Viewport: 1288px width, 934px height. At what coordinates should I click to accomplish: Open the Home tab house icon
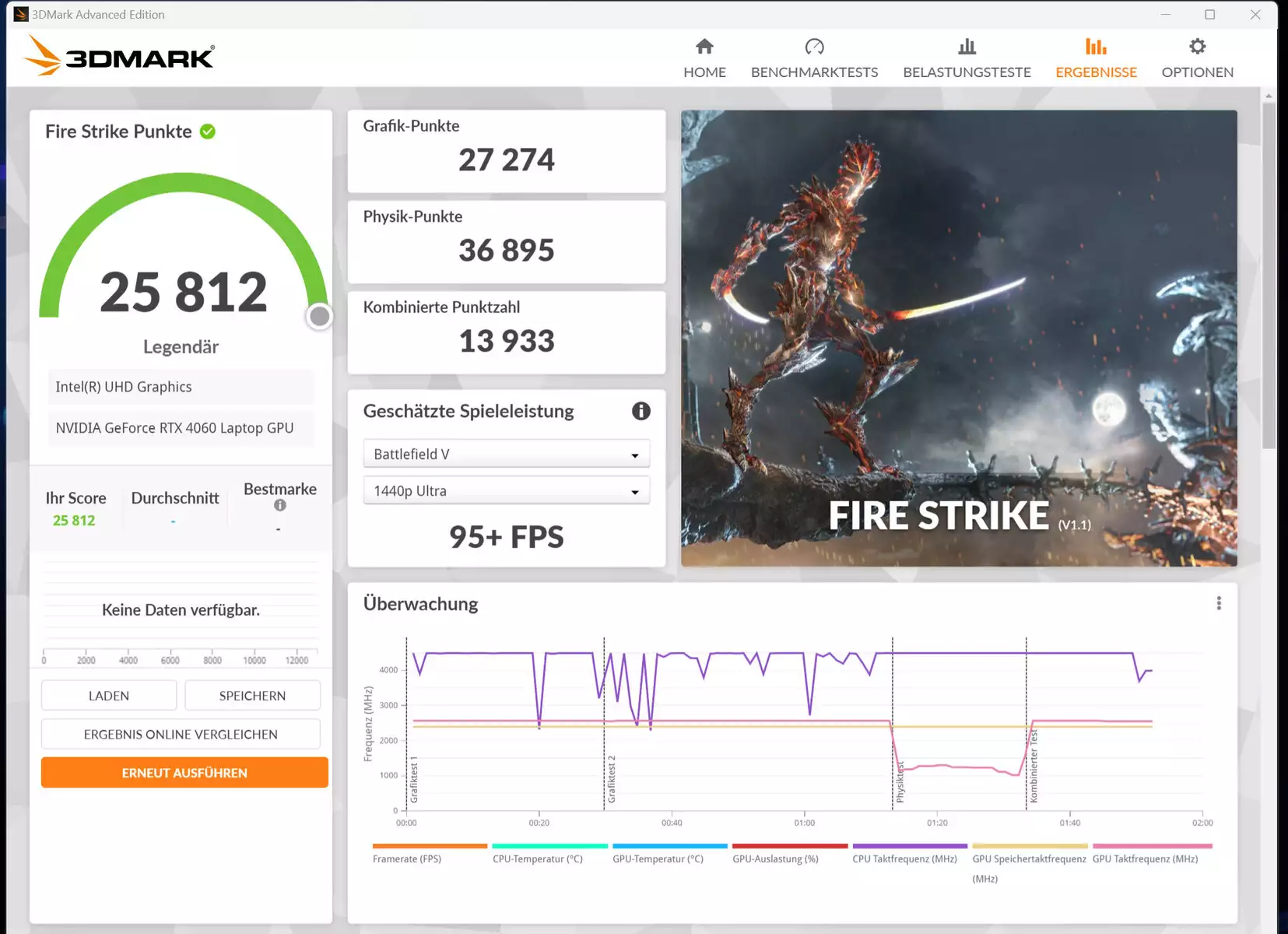point(704,47)
